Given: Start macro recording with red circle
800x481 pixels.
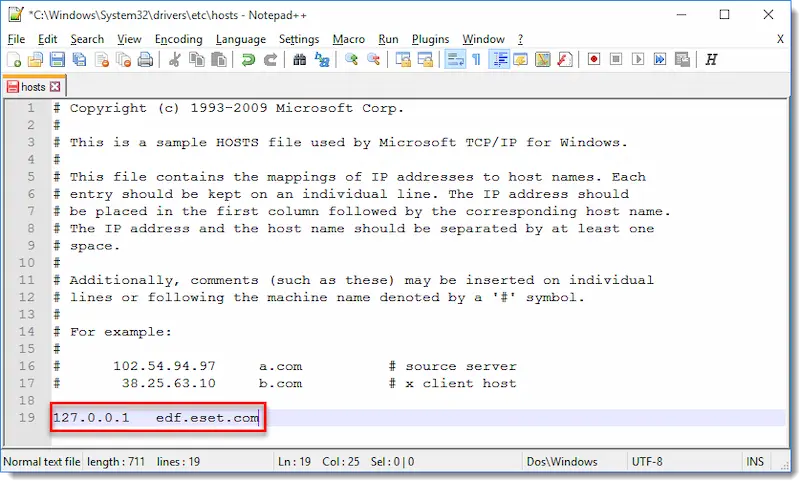Looking at the screenshot, I should pos(594,60).
